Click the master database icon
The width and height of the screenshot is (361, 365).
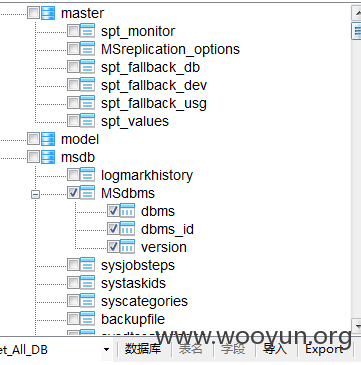[48, 13]
